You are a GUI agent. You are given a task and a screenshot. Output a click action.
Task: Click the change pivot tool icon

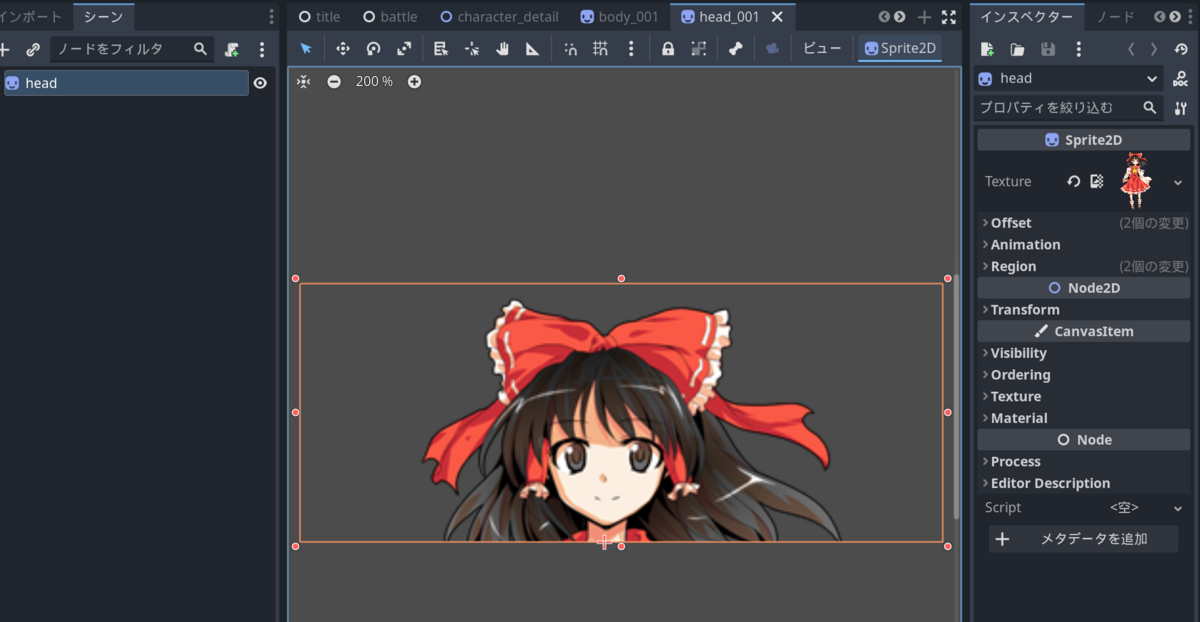point(472,48)
